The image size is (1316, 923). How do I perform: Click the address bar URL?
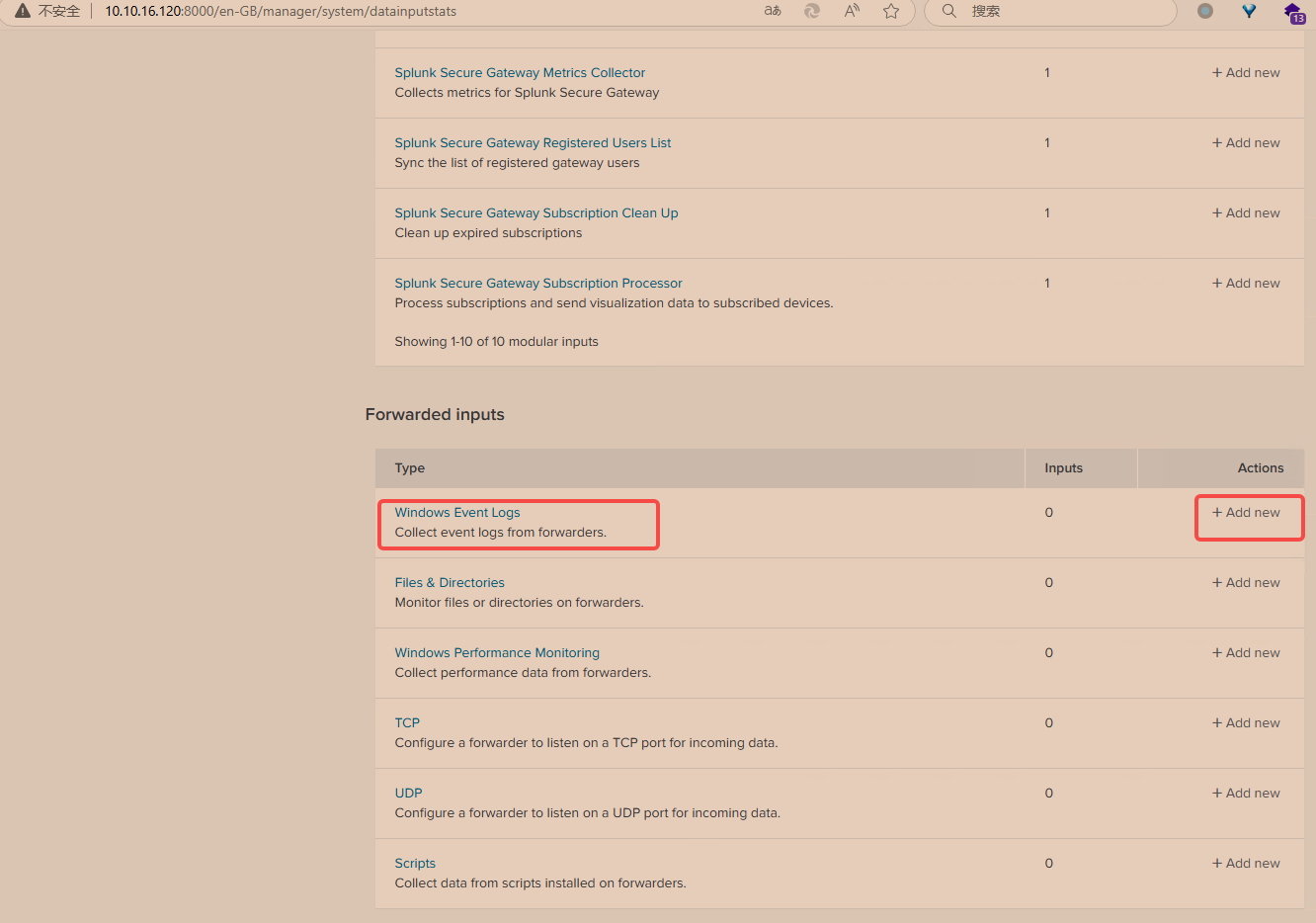(281, 11)
